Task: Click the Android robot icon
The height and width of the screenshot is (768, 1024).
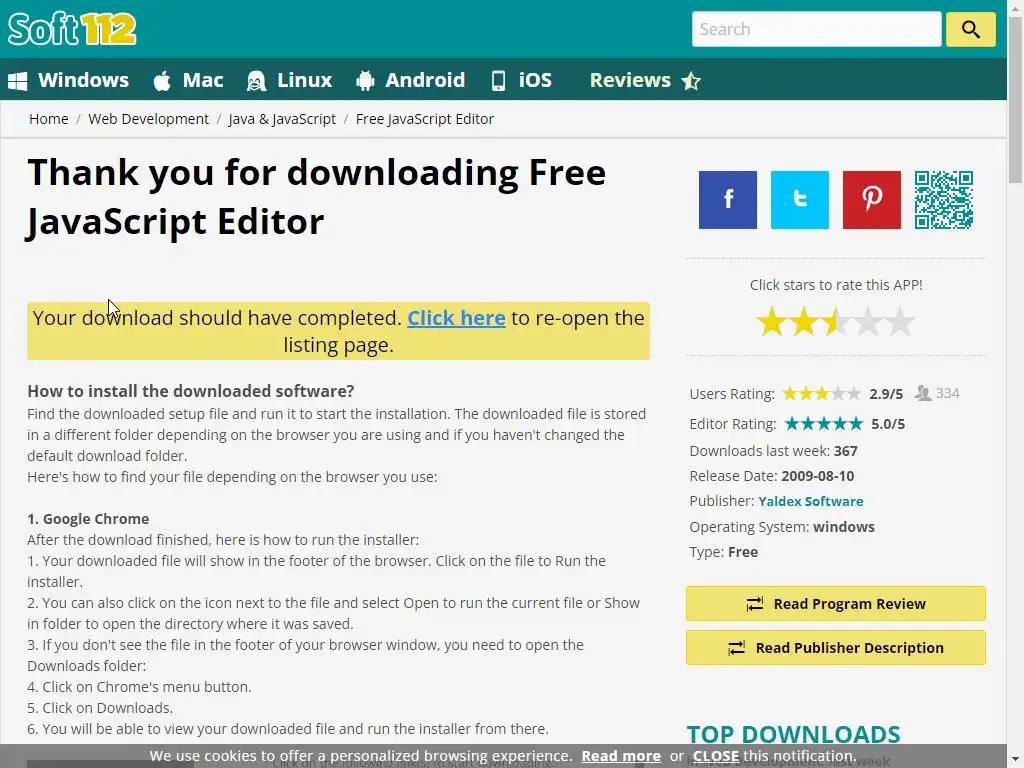Action: [x=365, y=81]
